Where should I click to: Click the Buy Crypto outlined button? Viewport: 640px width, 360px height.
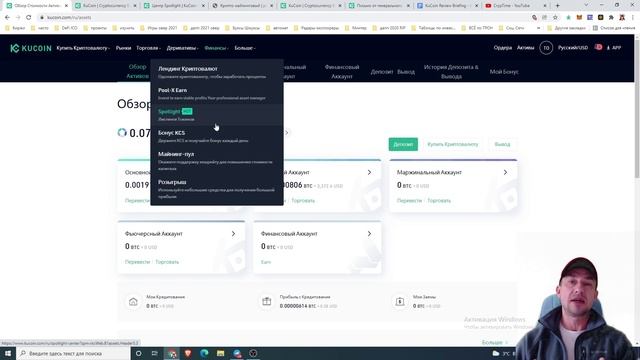[x=453, y=144]
